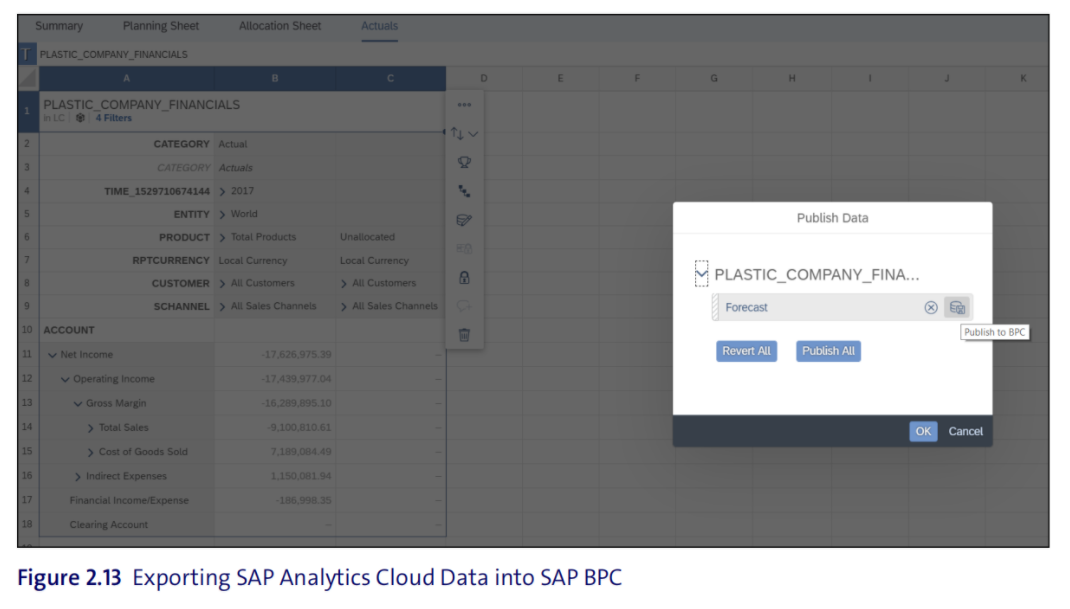Click the PLASTIC_COMPANY_FINANCIALS table title cell
Screen dimensions: 1070x609
coord(141,105)
